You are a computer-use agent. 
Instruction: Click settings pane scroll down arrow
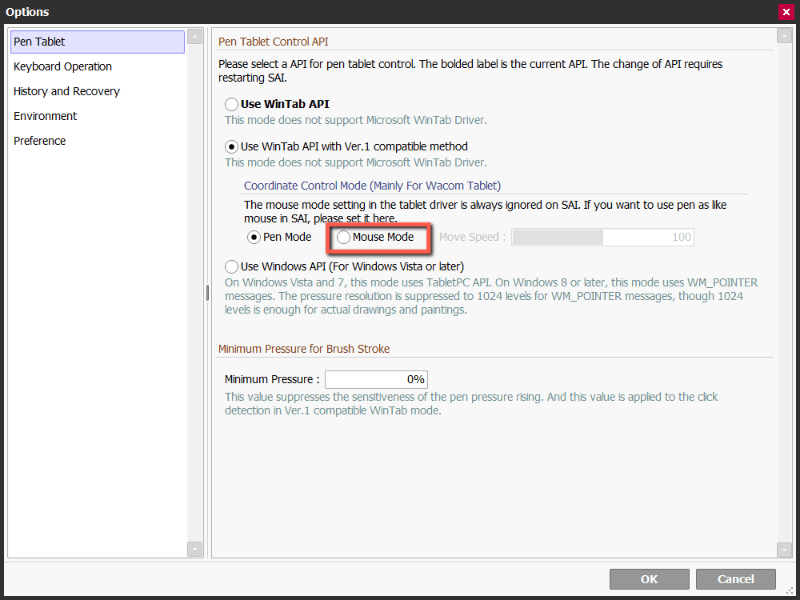click(784, 550)
